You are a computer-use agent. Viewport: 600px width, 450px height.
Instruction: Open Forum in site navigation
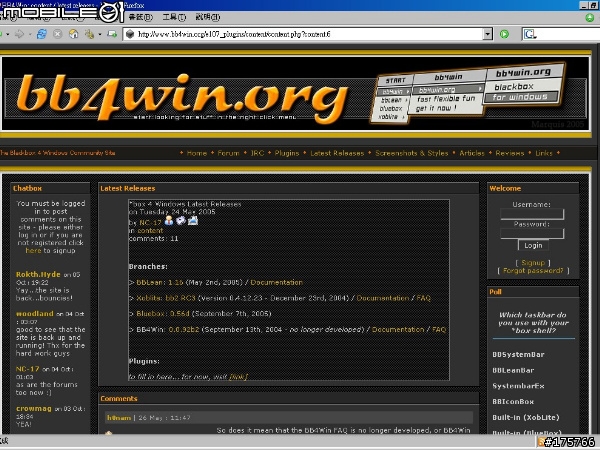[x=228, y=153]
